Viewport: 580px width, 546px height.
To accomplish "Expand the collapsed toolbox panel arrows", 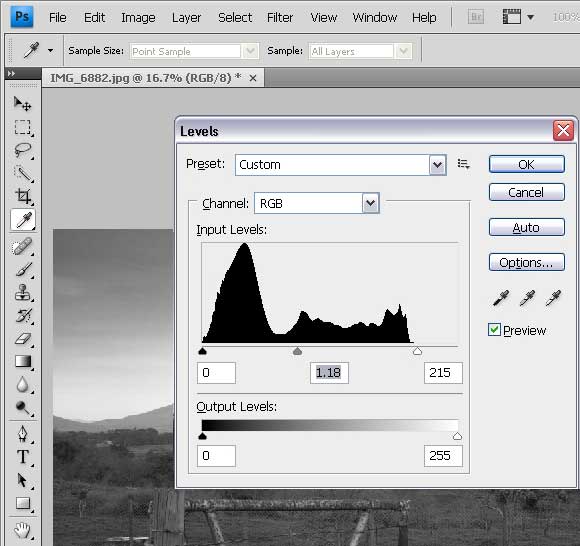I will click(11, 74).
